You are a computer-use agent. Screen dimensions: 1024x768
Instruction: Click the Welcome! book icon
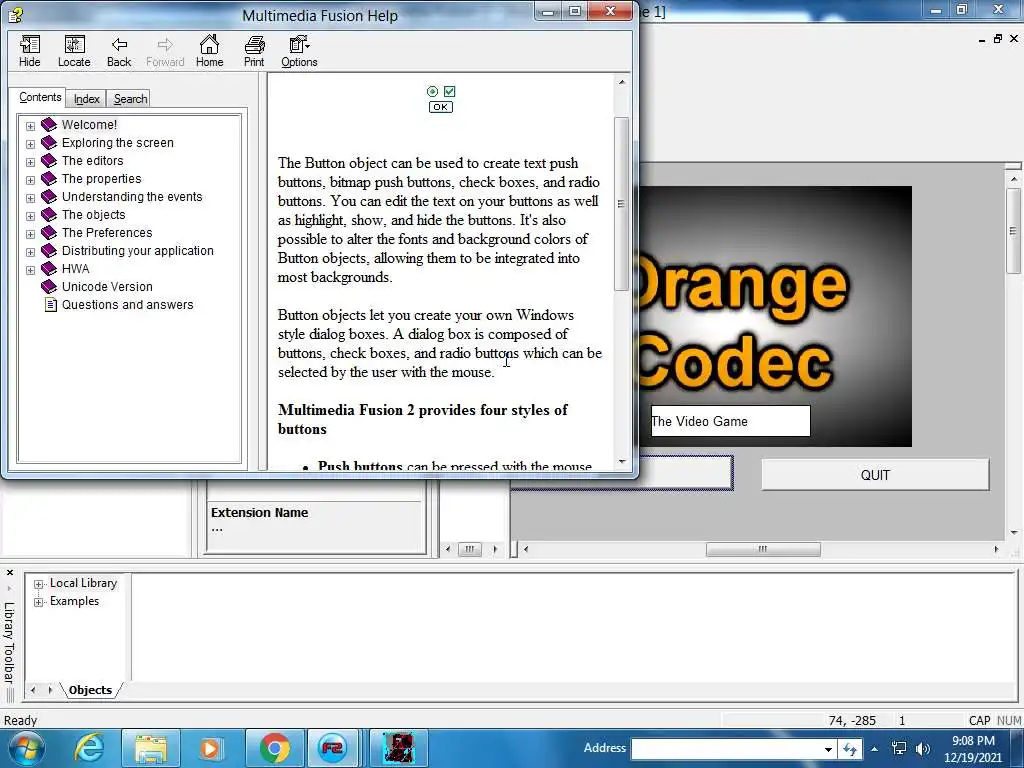coord(49,124)
